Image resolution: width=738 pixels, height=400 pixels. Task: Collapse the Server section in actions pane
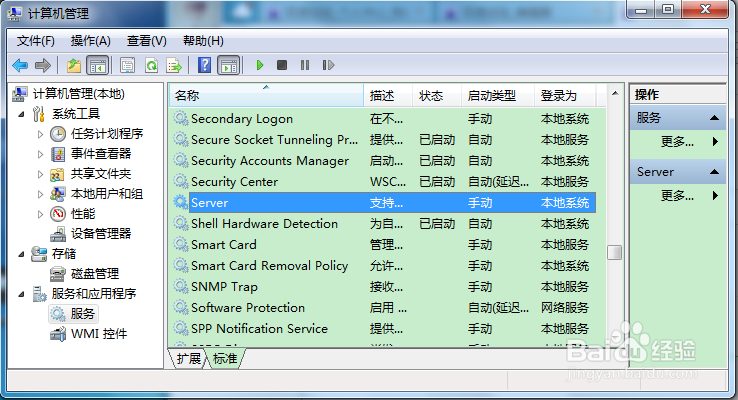click(x=714, y=172)
